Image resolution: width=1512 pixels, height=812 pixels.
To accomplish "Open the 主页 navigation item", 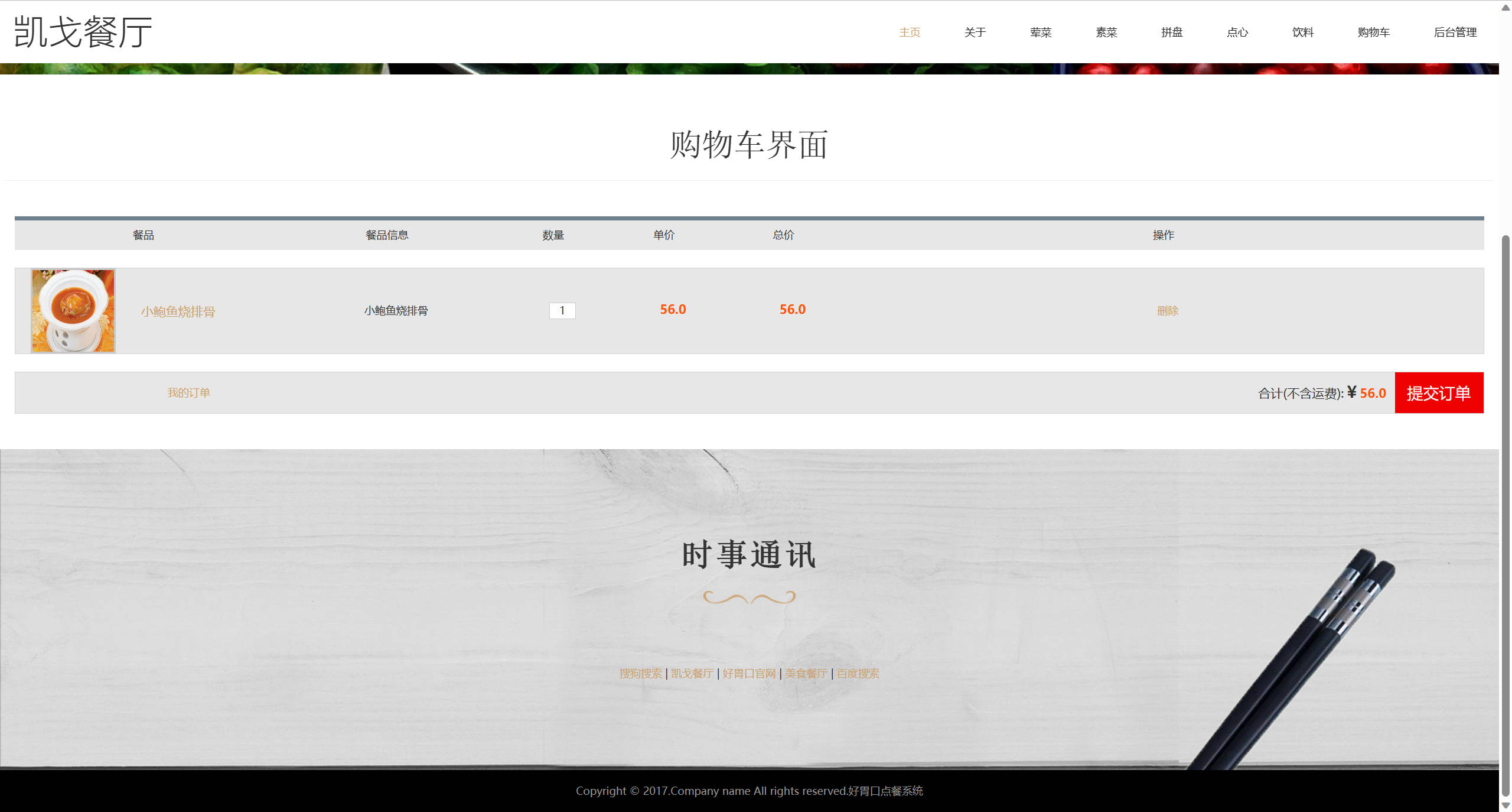I will coord(910,33).
